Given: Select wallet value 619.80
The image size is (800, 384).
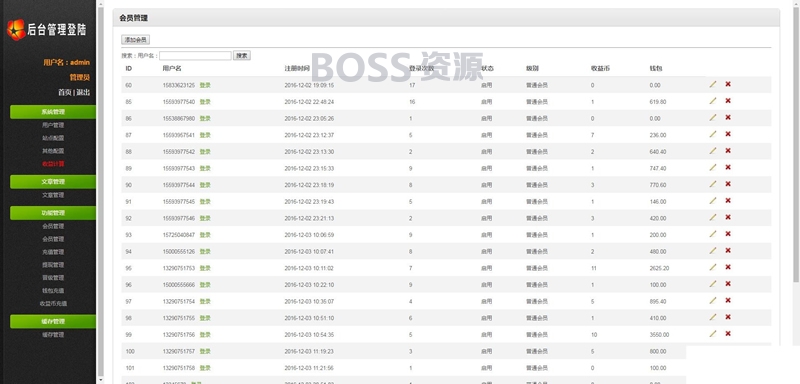Looking at the screenshot, I should tap(658, 102).
